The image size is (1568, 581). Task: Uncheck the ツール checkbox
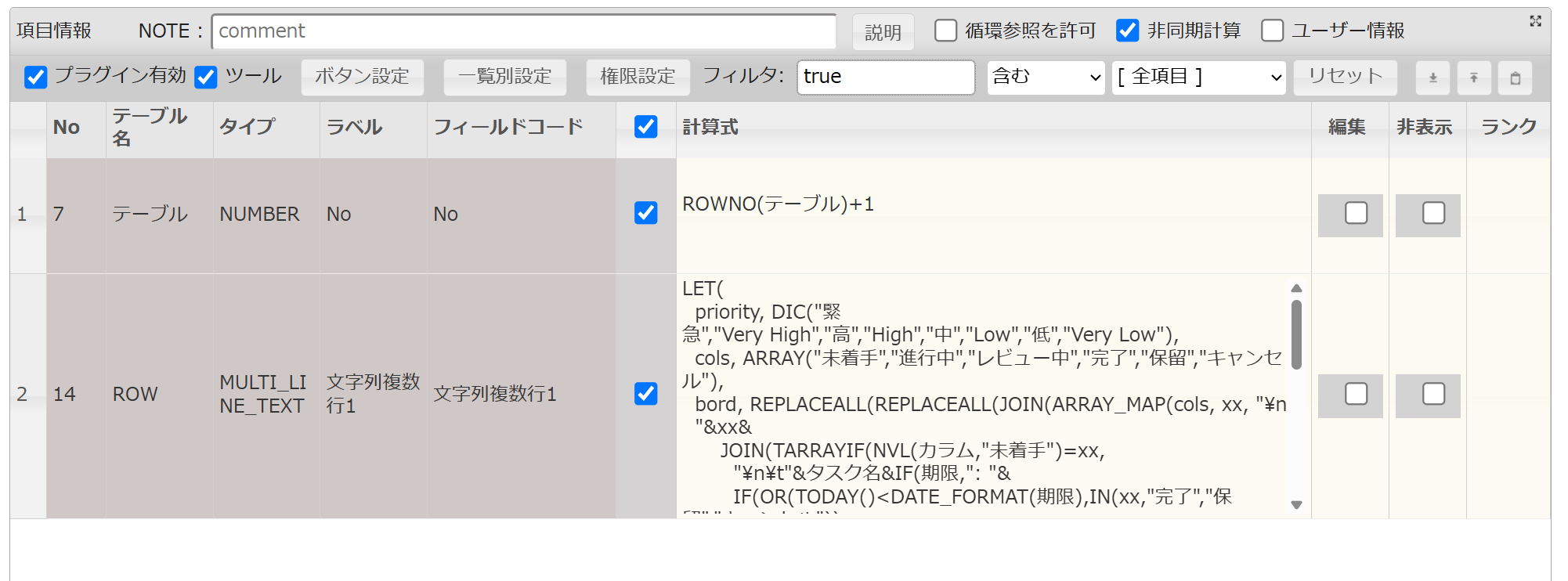pyautogui.click(x=206, y=77)
